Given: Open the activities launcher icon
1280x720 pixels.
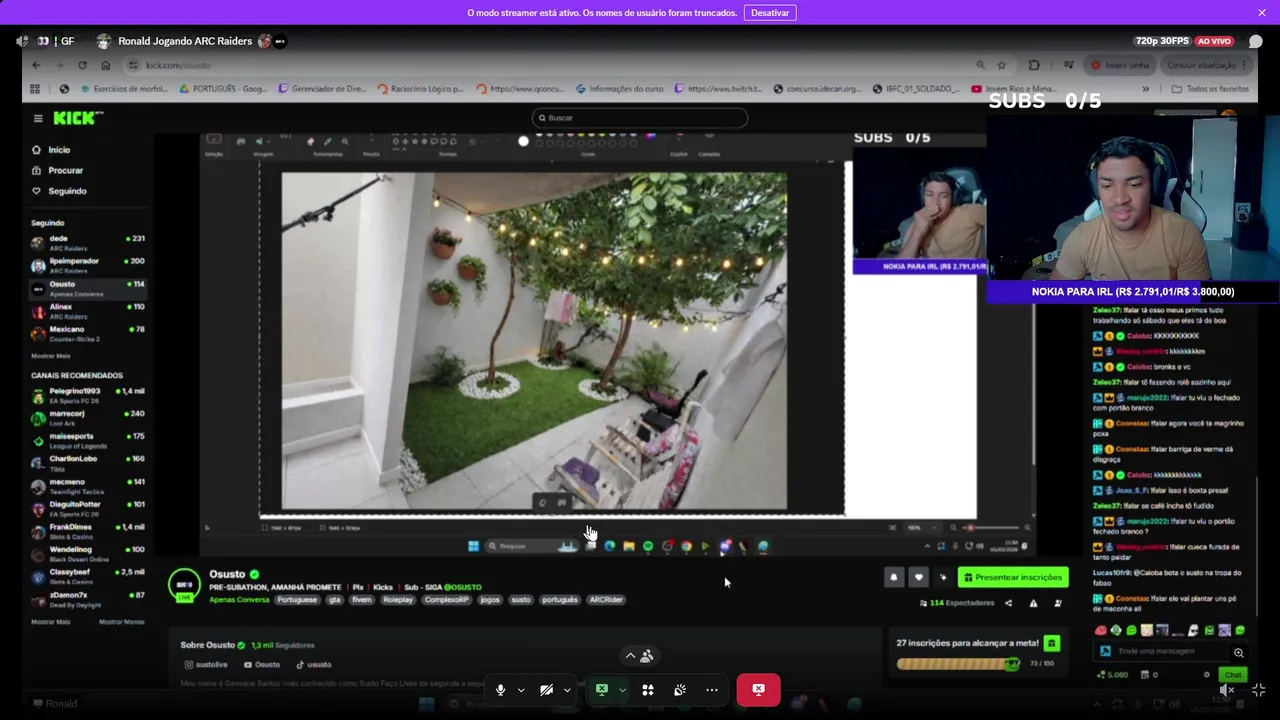Looking at the screenshot, I should [648, 690].
